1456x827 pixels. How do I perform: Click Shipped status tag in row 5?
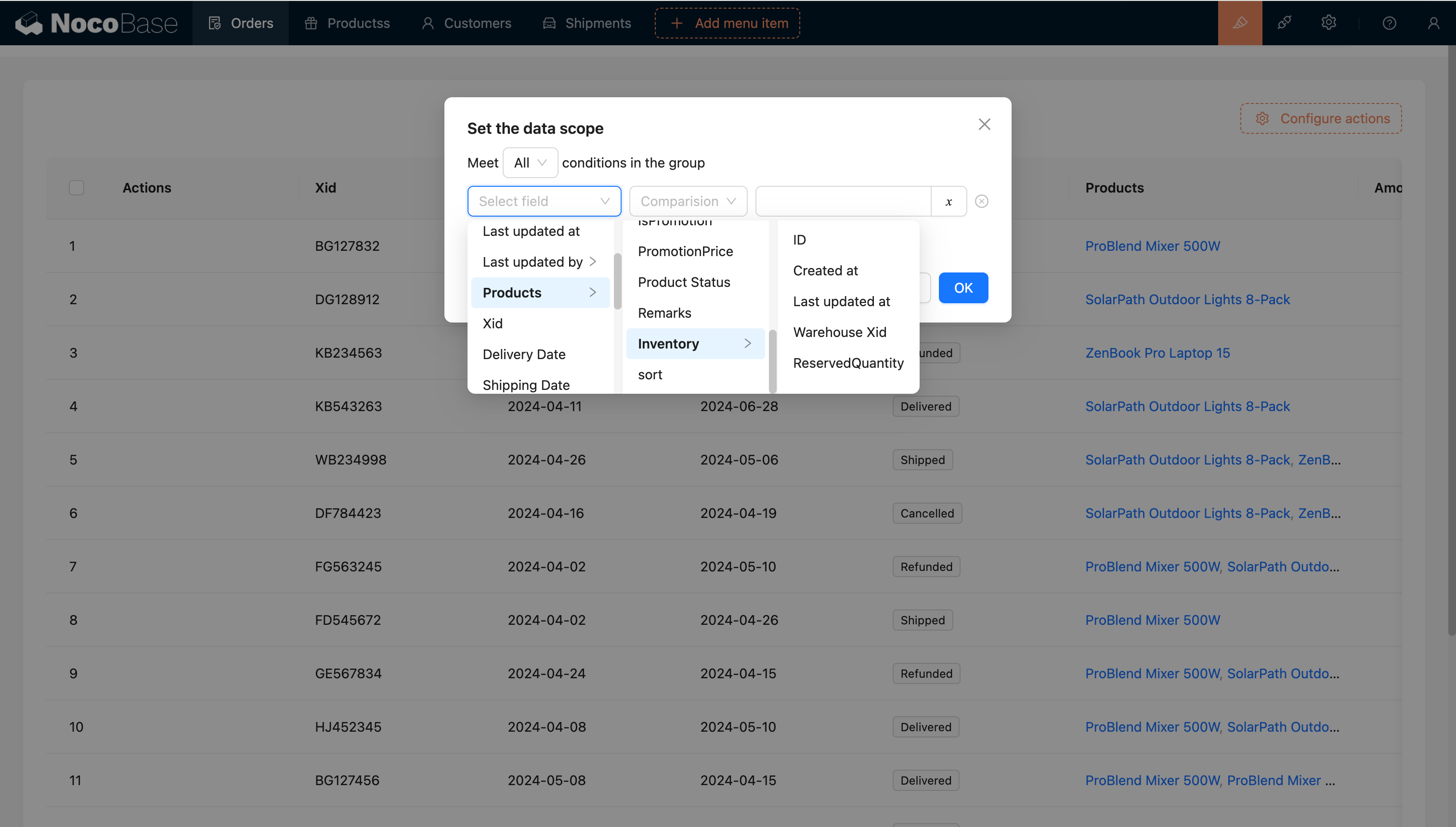click(x=922, y=460)
